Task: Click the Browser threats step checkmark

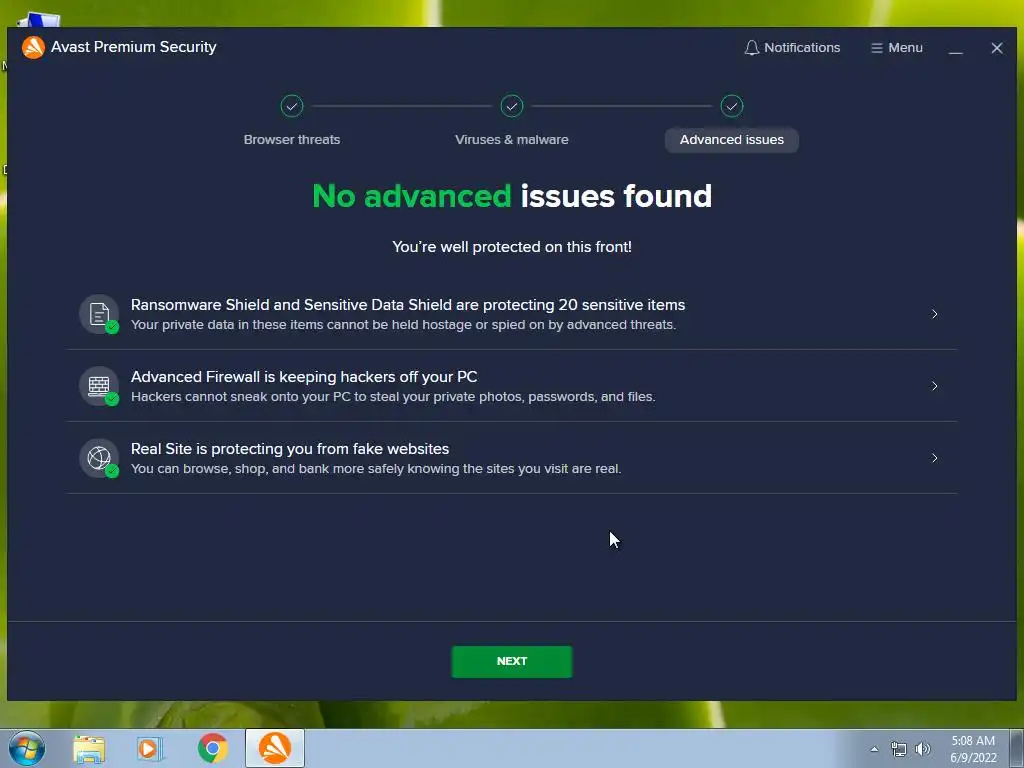Action: [292, 106]
